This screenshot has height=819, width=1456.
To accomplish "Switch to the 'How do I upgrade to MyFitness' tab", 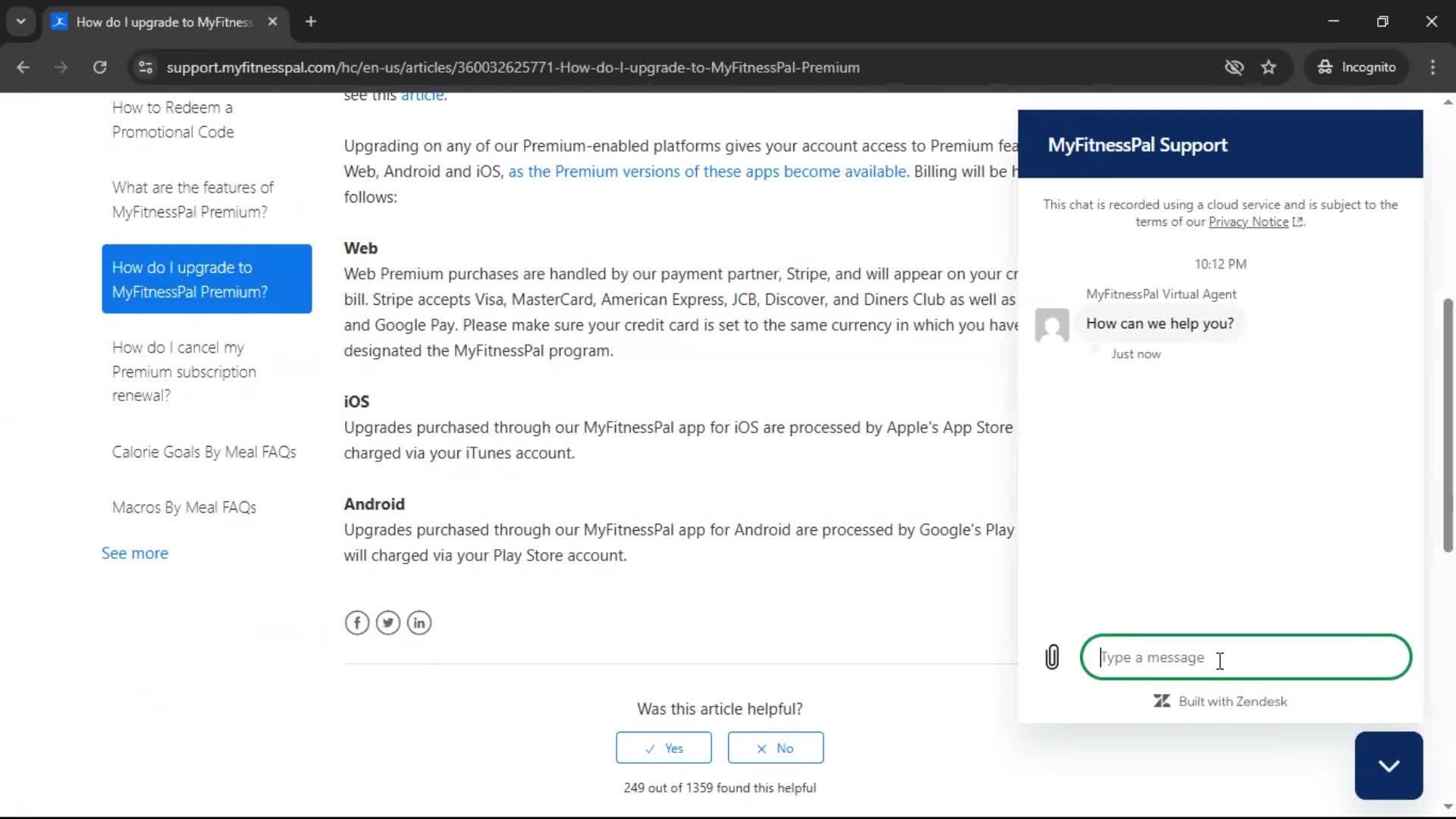I will (x=164, y=22).
